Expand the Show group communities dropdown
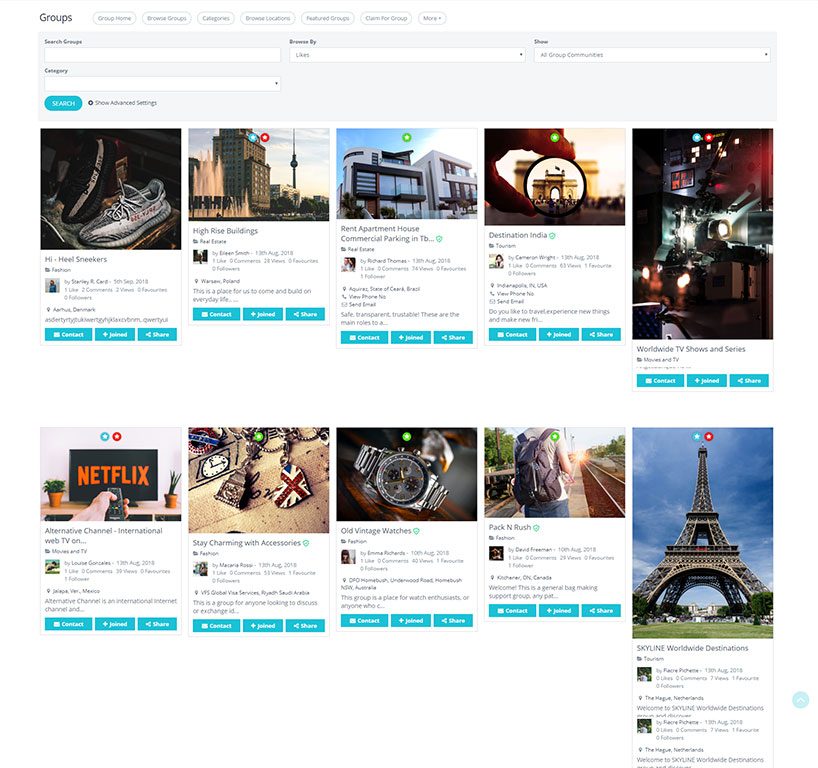This screenshot has width=818, height=768. tap(652, 55)
